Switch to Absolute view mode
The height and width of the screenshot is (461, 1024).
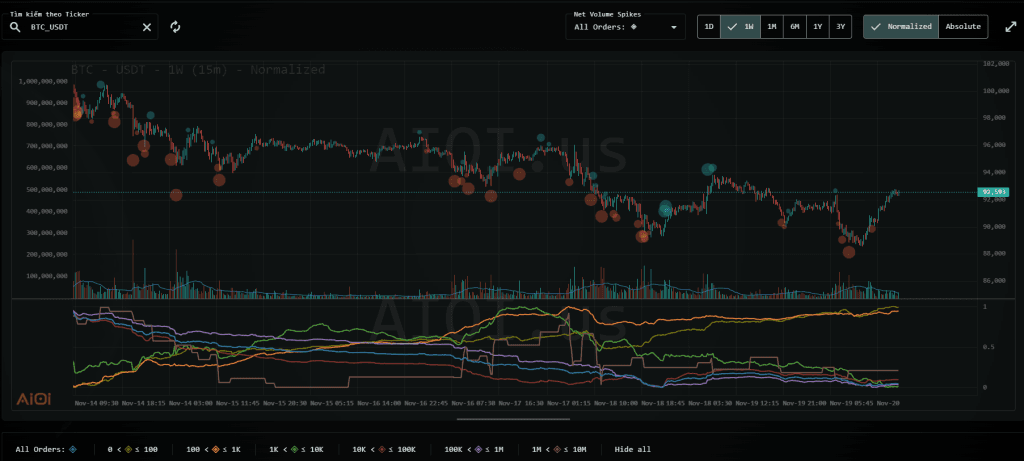963,27
